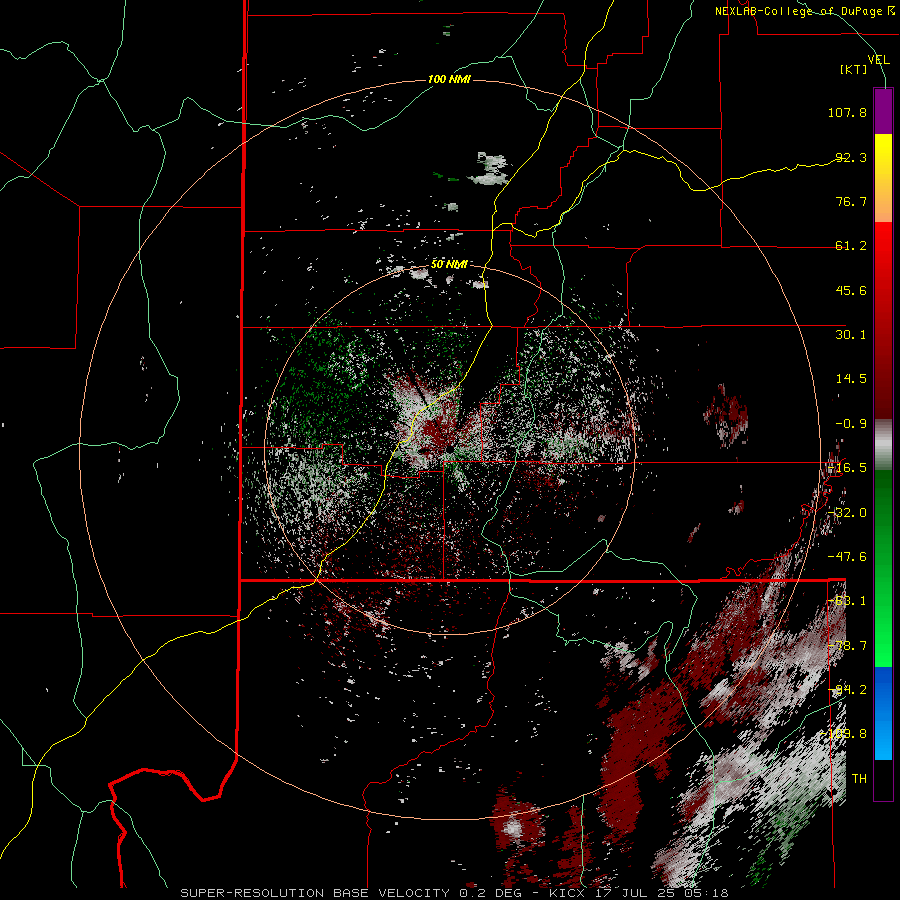Image resolution: width=900 pixels, height=900 pixels.
Task: Select the yellow segment of the velocity scale
Action: click(883, 178)
